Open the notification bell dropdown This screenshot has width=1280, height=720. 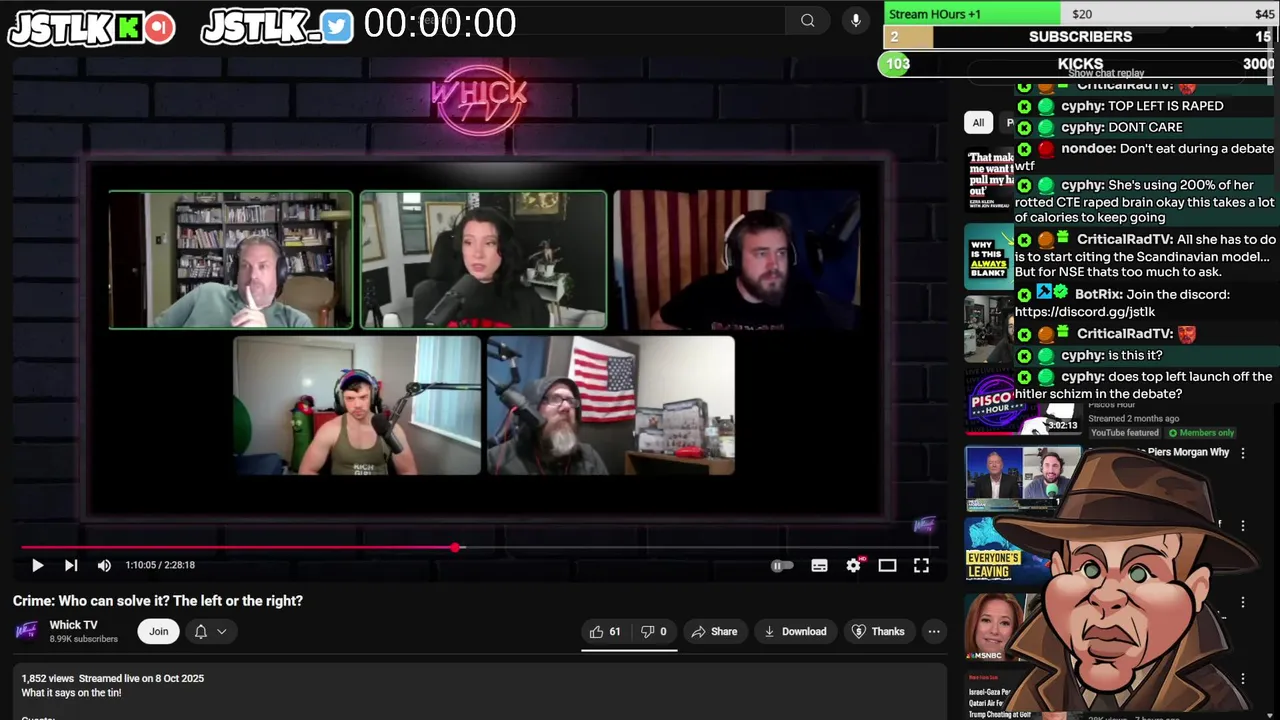[210, 631]
